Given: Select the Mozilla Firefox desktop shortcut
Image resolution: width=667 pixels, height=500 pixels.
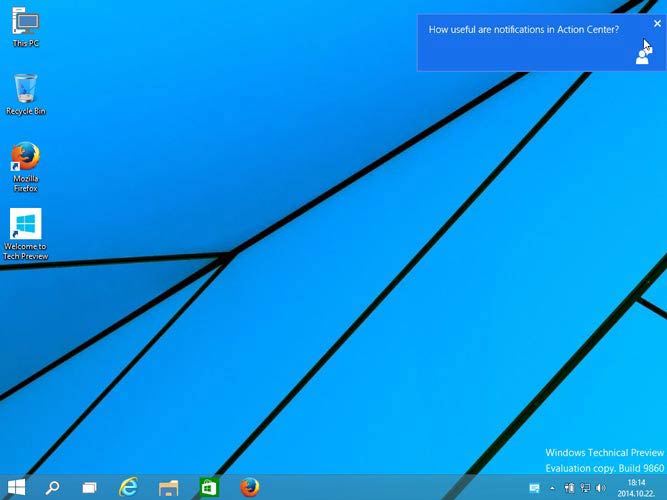Looking at the screenshot, I should pos(26,167).
